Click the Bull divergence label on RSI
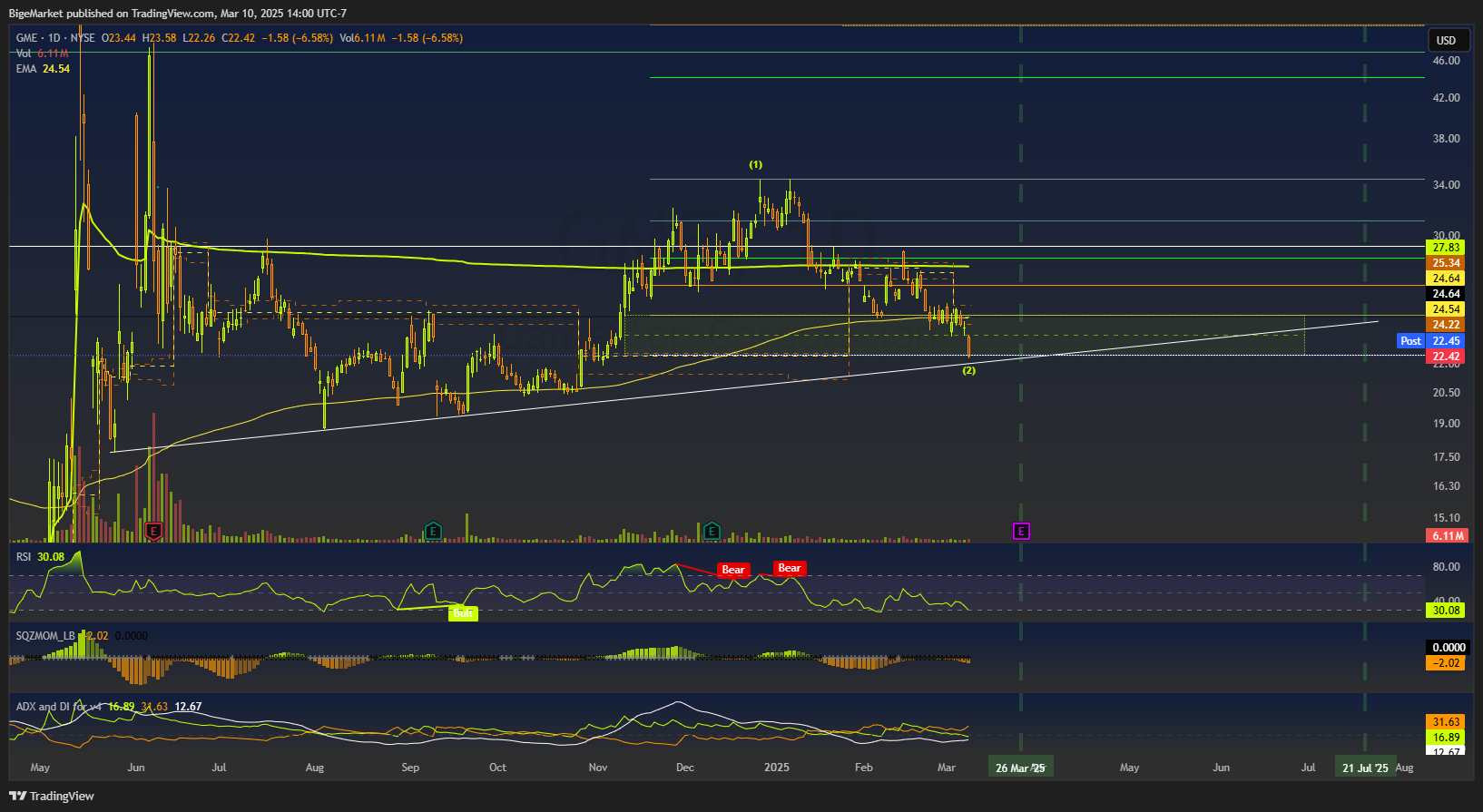 (463, 613)
